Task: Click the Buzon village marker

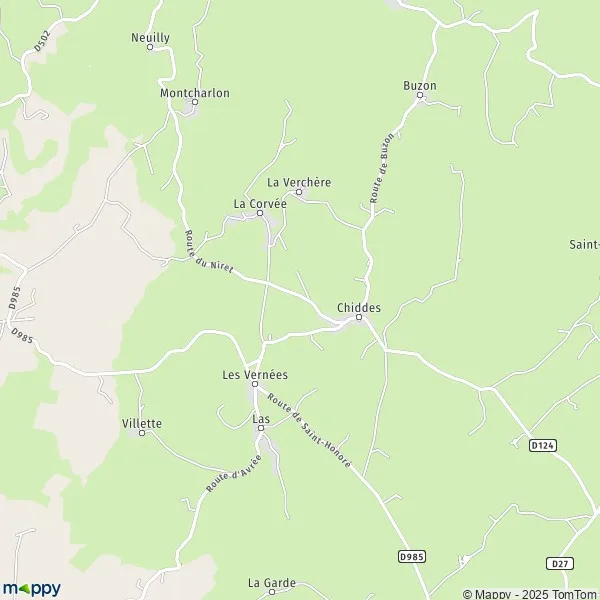Action: pos(420,95)
